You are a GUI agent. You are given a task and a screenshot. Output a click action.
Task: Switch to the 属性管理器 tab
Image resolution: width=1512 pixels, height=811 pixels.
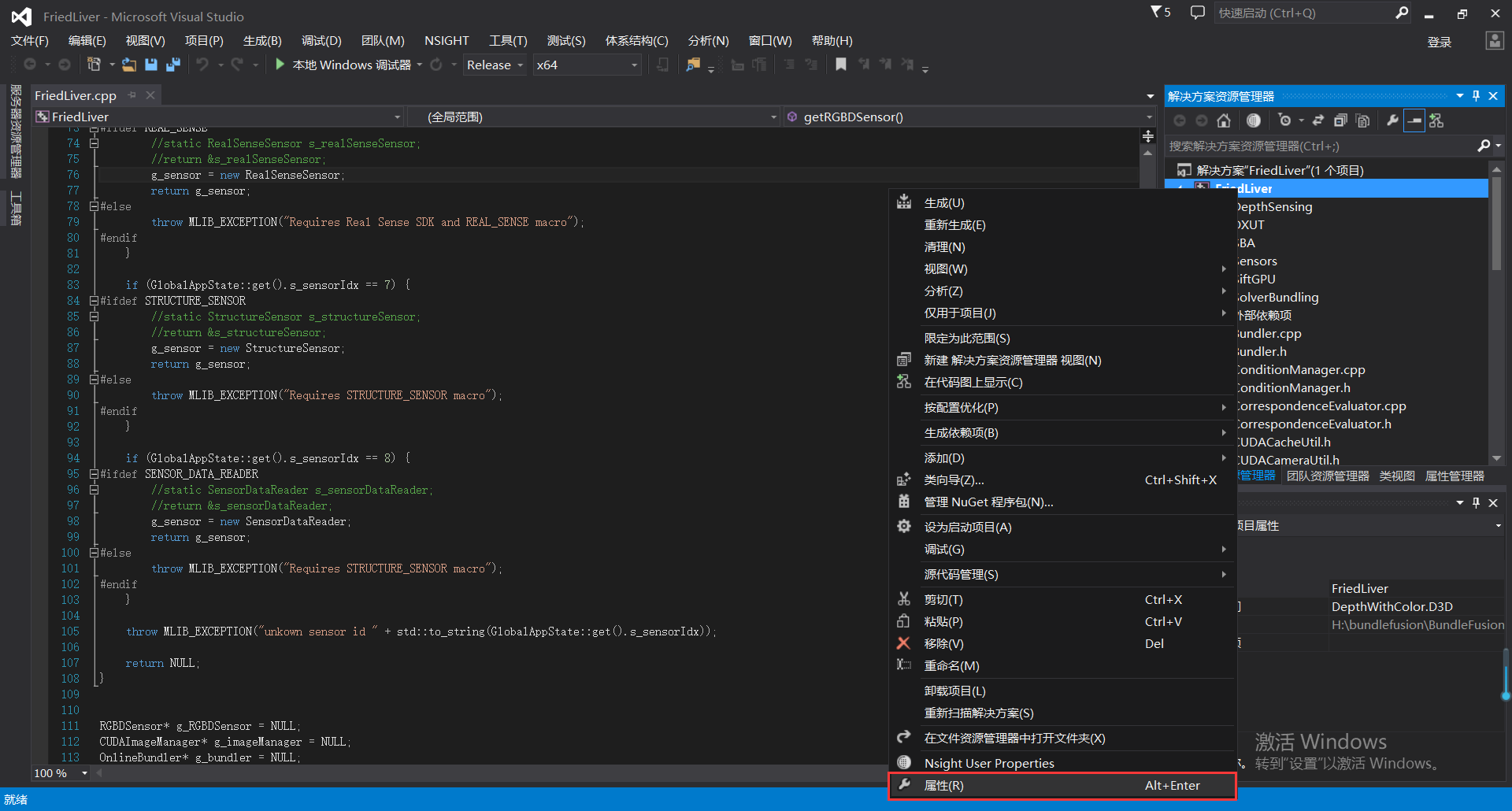1455,476
